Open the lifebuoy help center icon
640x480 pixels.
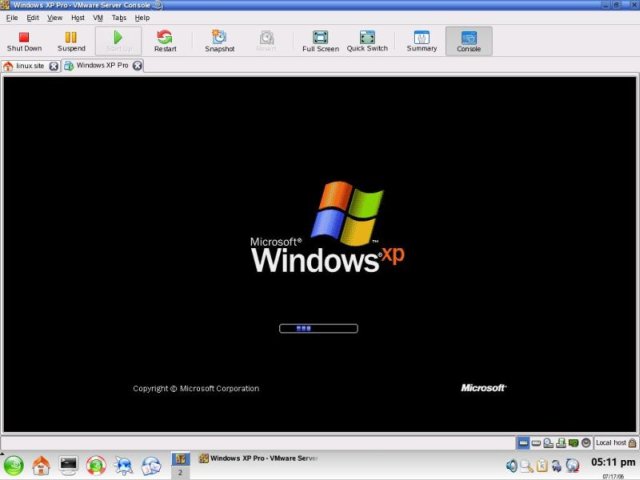[96, 466]
